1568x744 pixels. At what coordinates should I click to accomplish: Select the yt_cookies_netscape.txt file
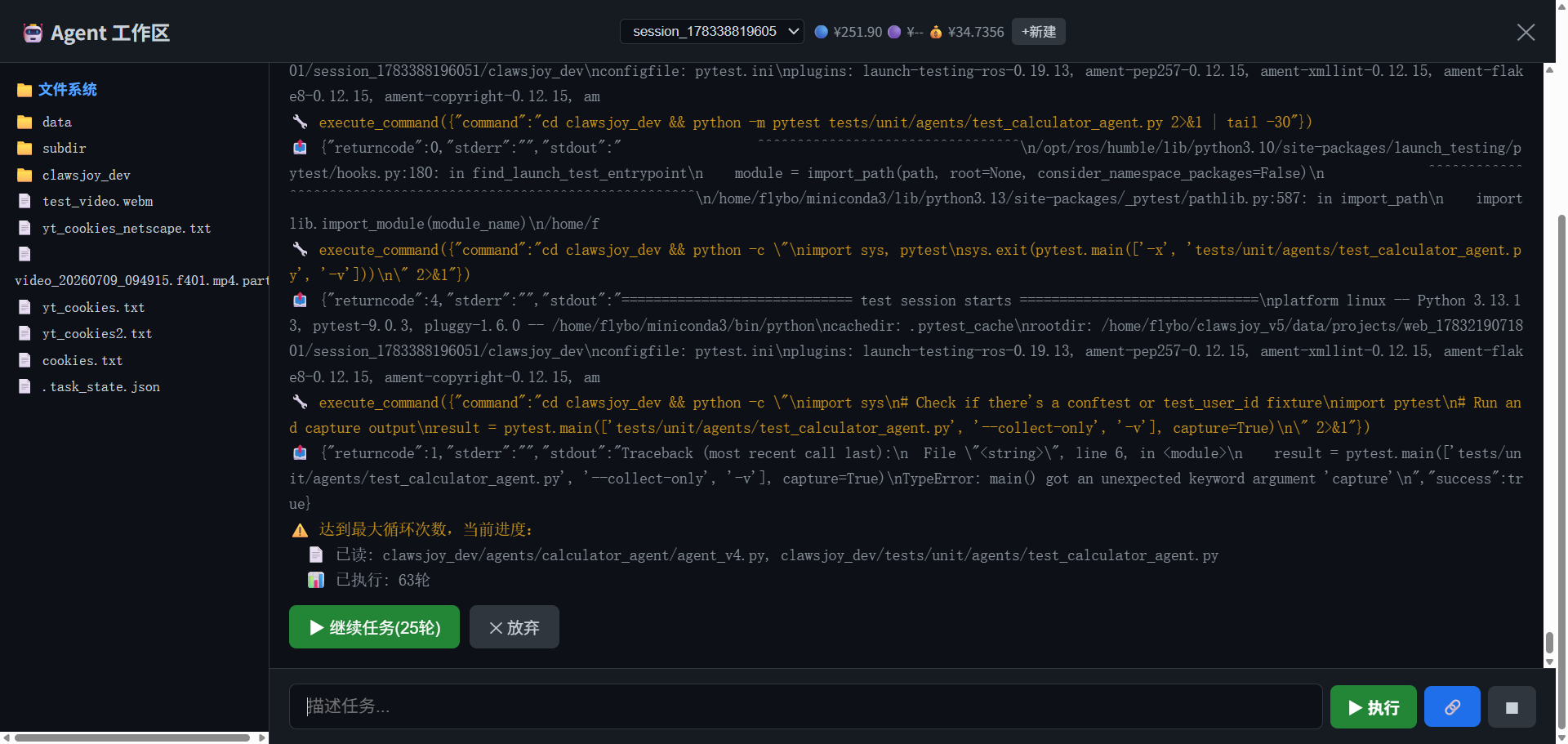(126, 229)
